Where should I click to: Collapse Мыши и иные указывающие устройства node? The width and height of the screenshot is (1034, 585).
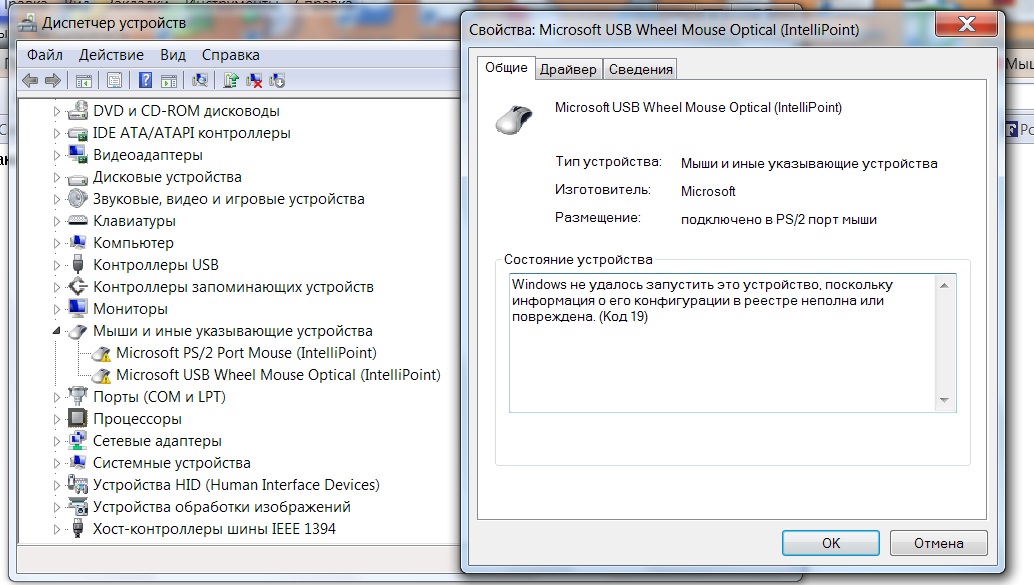(57, 331)
